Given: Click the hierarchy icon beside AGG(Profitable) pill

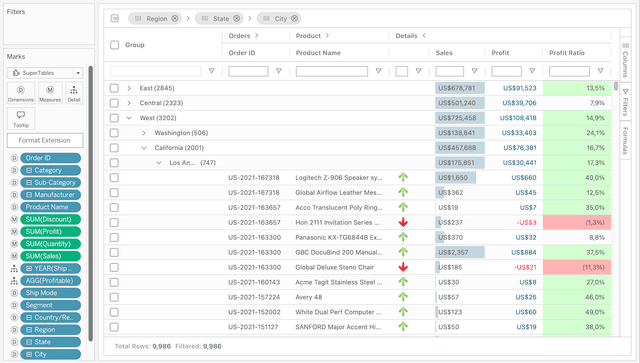Looking at the screenshot, I should click(14, 281).
